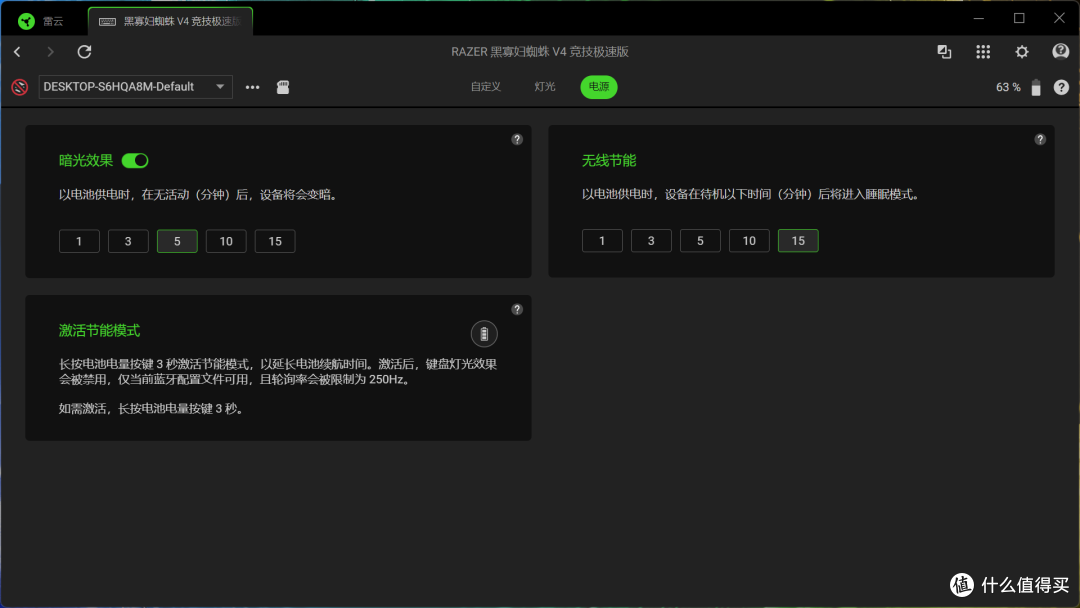
Task: Show help for 暗光效果 panel
Action: (x=517, y=140)
